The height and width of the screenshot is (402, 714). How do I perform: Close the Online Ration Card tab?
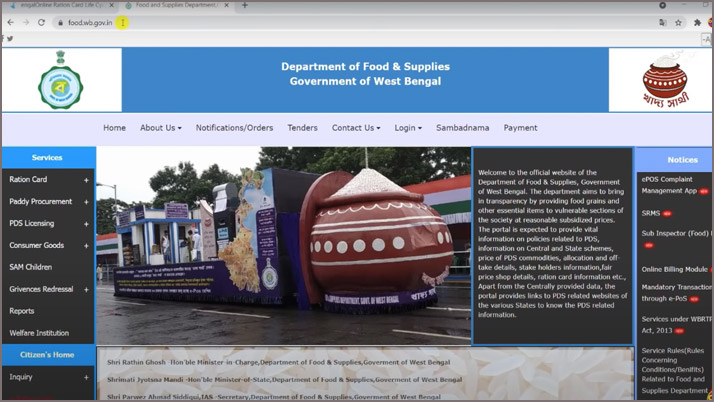[x=112, y=5]
